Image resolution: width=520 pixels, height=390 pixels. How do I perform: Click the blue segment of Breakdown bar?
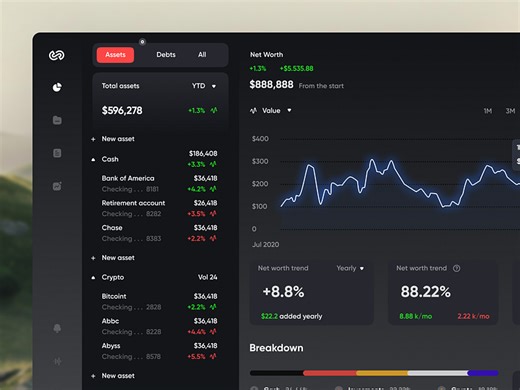point(483,373)
